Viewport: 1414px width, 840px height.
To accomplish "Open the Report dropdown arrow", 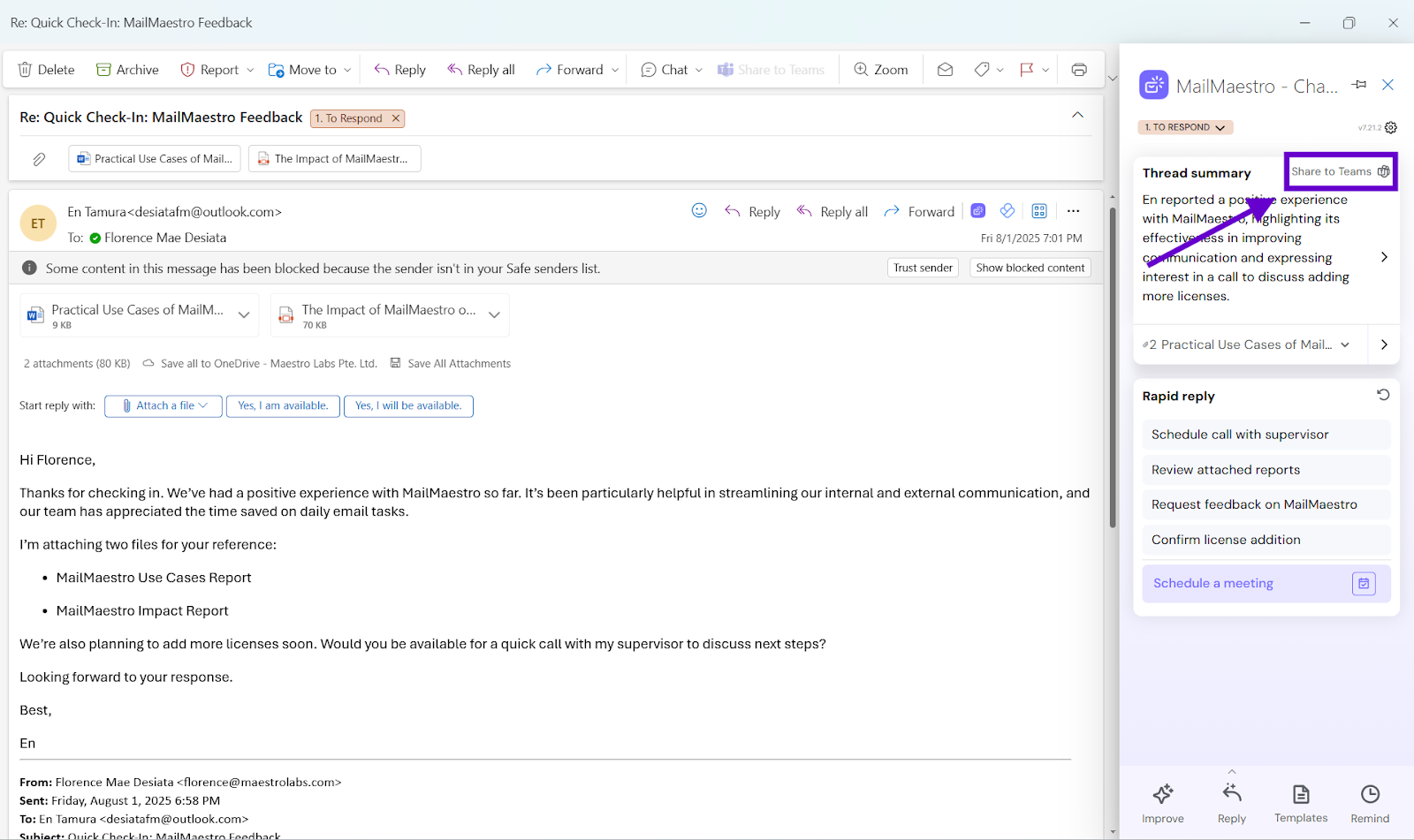I will (x=250, y=70).
